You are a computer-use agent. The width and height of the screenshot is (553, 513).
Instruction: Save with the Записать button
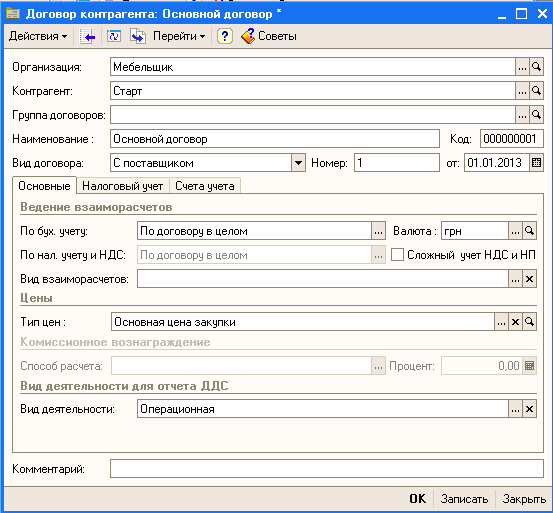point(464,499)
